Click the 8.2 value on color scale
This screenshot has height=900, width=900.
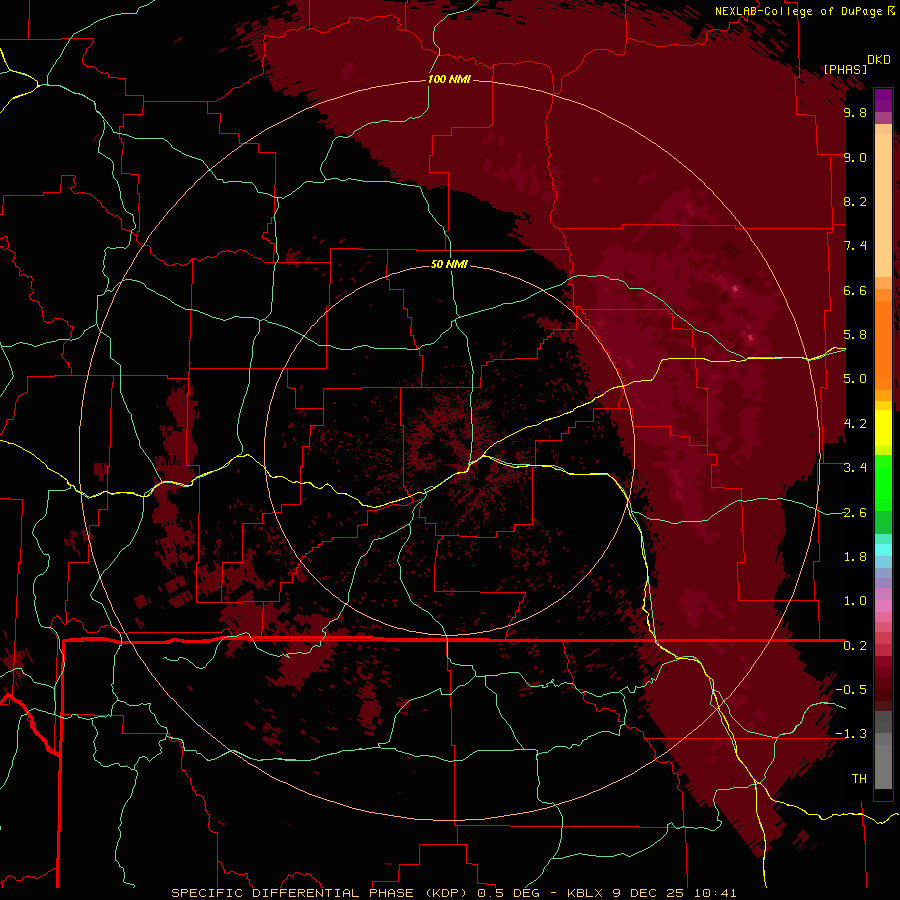pos(855,201)
